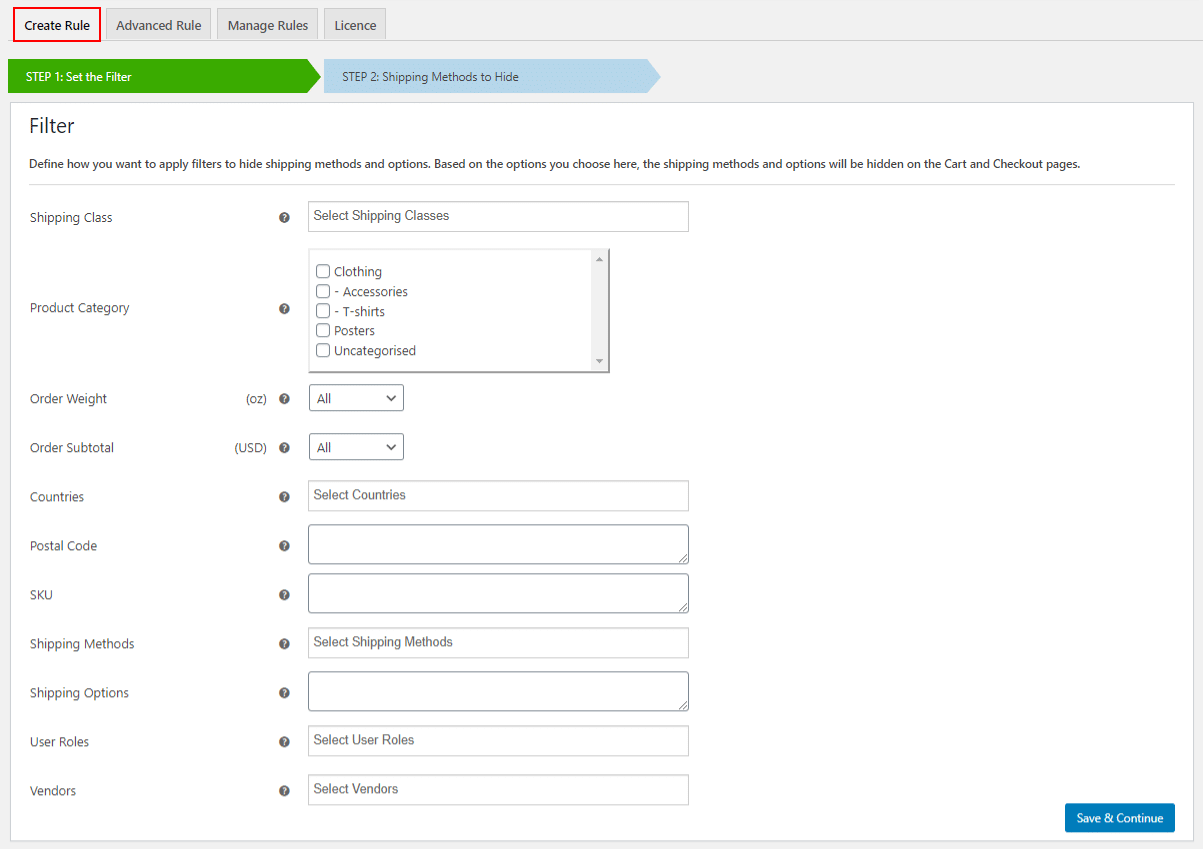Switch to the Advanced Rule tab
The width and height of the screenshot is (1203, 849).
[x=158, y=25]
